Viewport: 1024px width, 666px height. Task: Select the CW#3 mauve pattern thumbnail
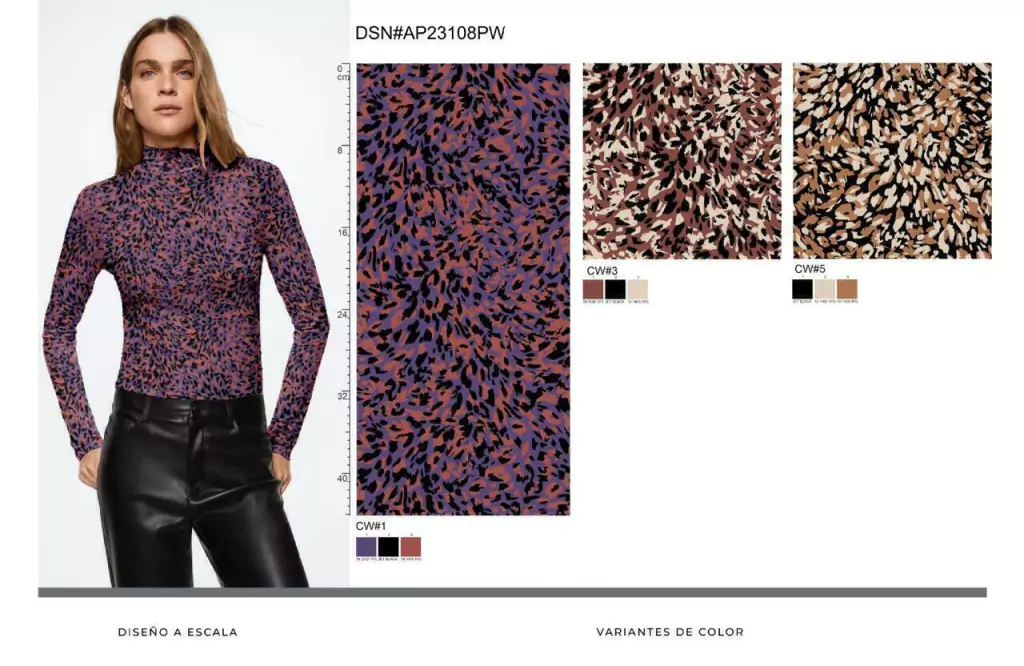click(682, 161)
